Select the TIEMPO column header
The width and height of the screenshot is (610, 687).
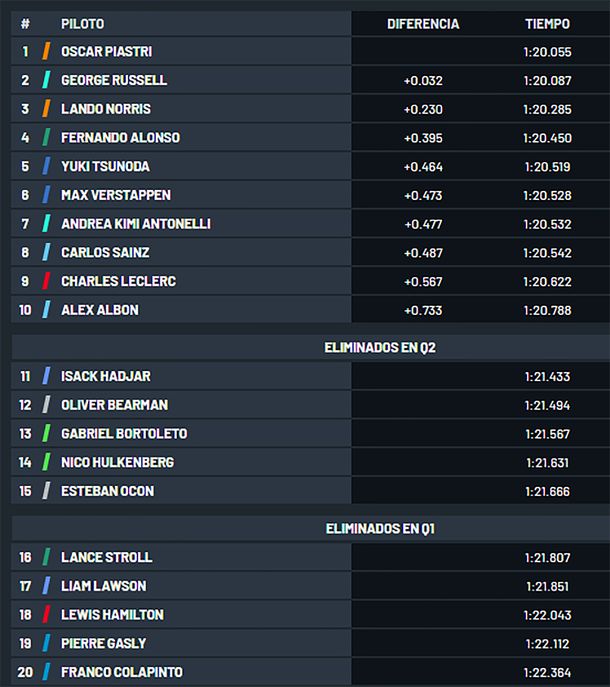coord(547,23)
